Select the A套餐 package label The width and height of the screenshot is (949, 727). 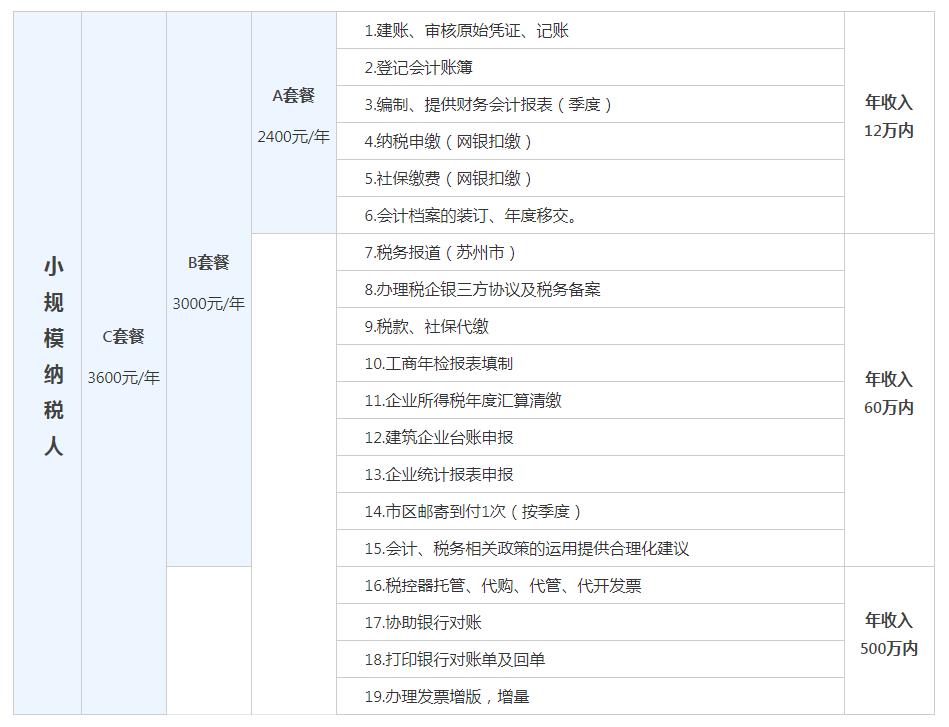[294, 96]
